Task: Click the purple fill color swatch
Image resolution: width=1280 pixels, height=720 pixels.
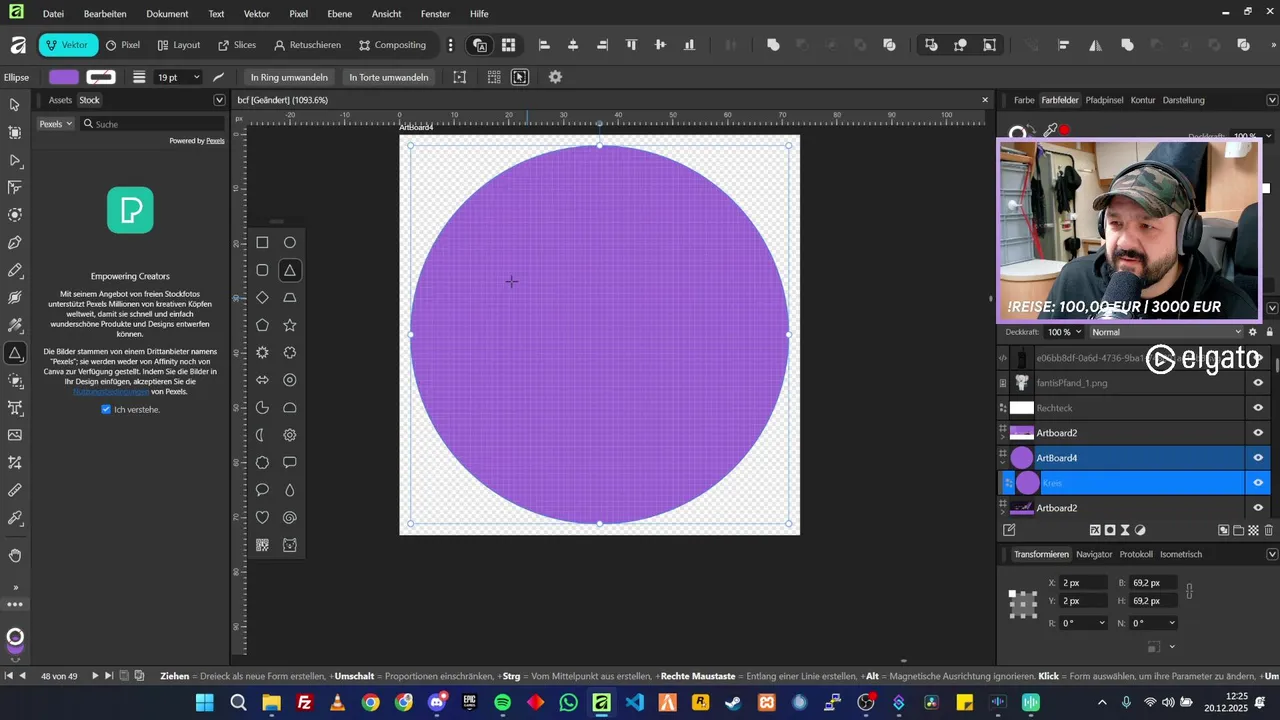Action: point(64,77)
